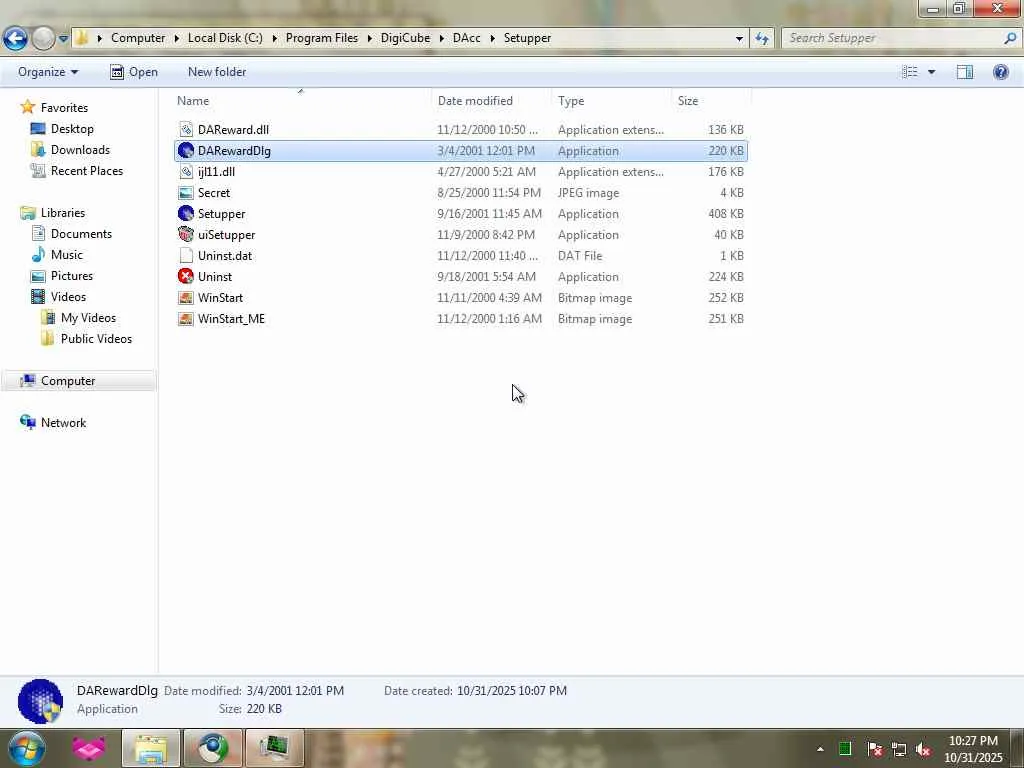Select the Uninst.dat file icon
Viewport: 1024px width, 768px height.
186,255
